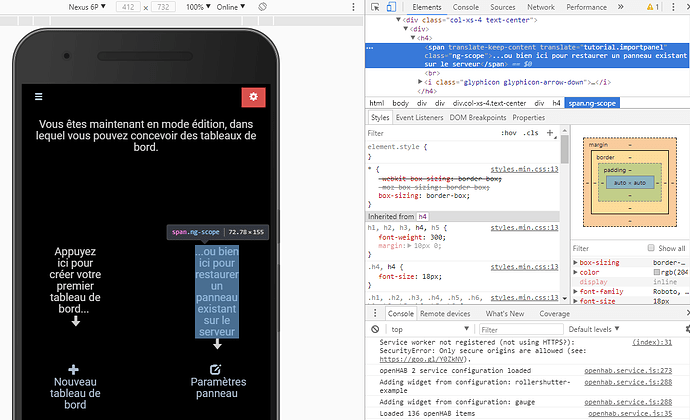Image resolution: width=690 pixels, height=420 pixels.
Task: Click the clear console icon
Action: pyautogui.click(x=375, y=329)
